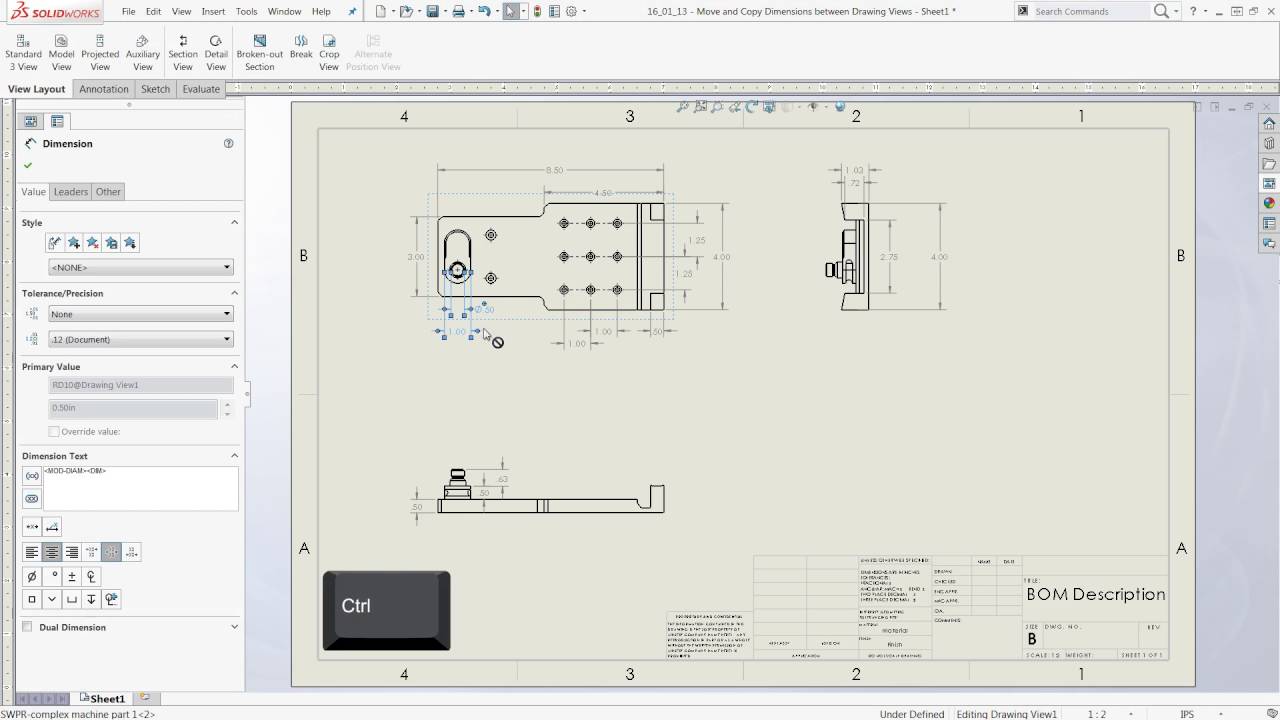The image size is (1280, 720).
Task: Switch to the Annotation tab
Action: coord(103,88)
